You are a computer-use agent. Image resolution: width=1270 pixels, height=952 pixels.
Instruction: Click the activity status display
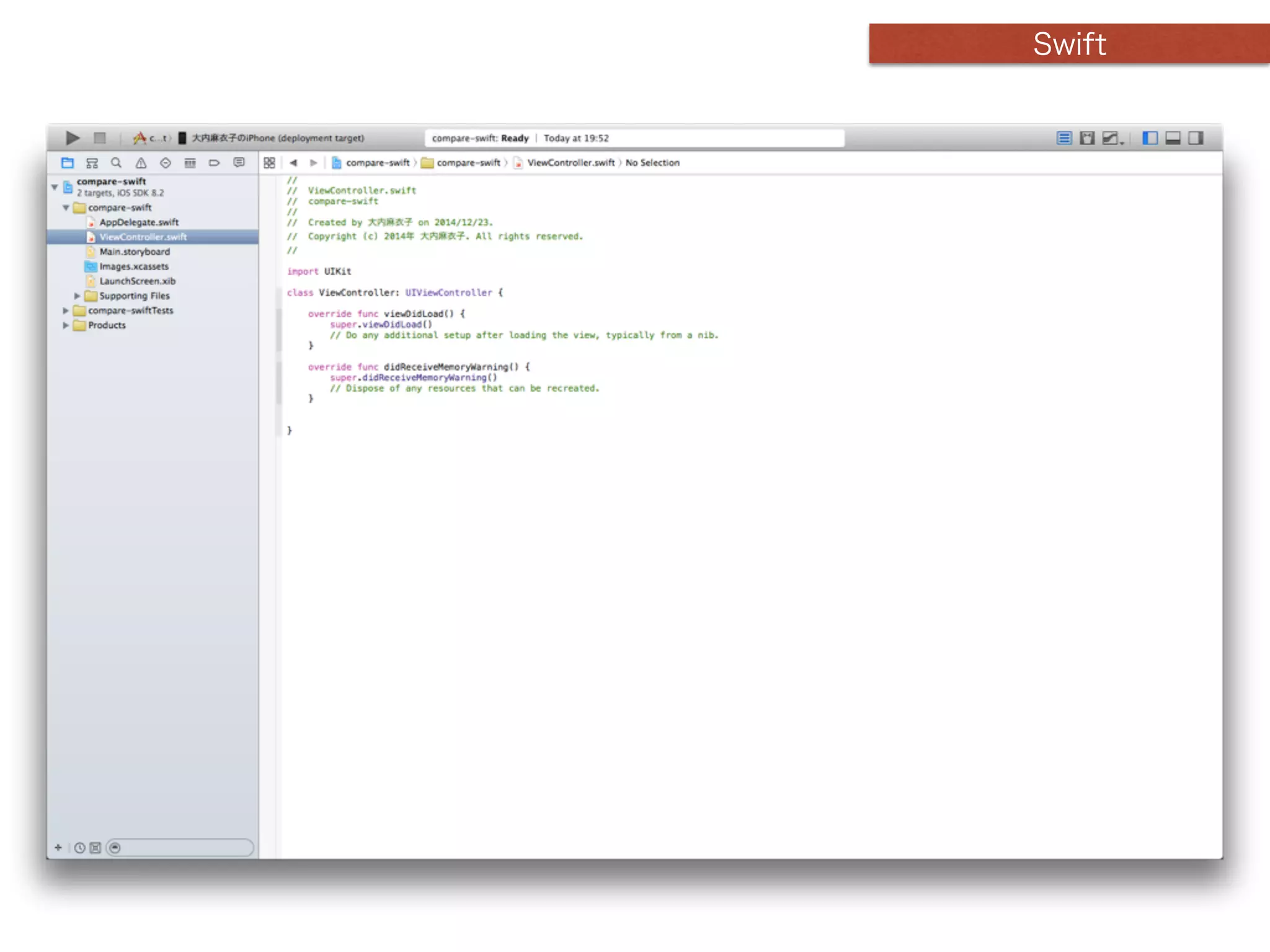(x=635, y=138)
